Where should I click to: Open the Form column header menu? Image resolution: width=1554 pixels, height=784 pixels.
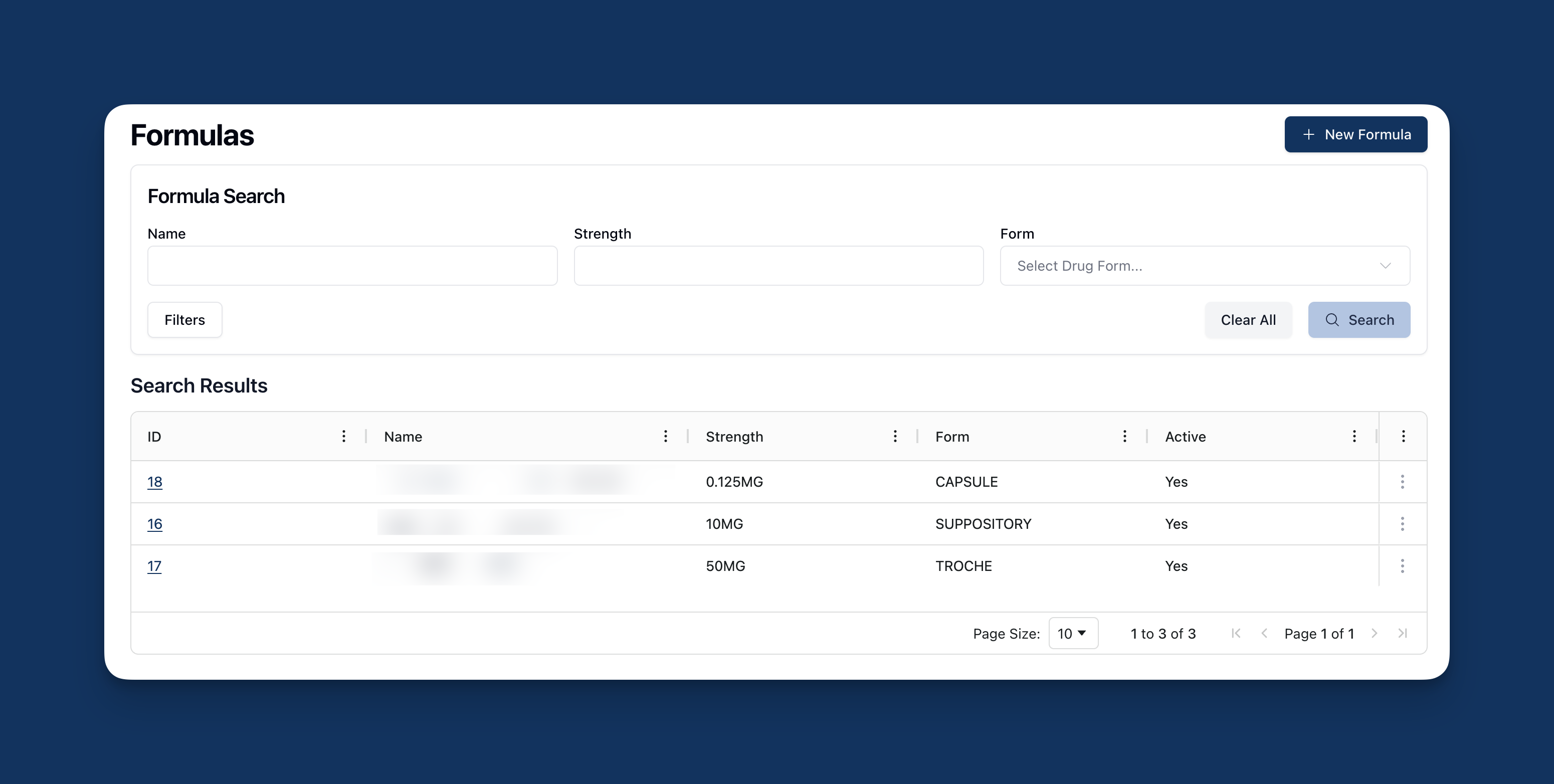coord(1124,436)
